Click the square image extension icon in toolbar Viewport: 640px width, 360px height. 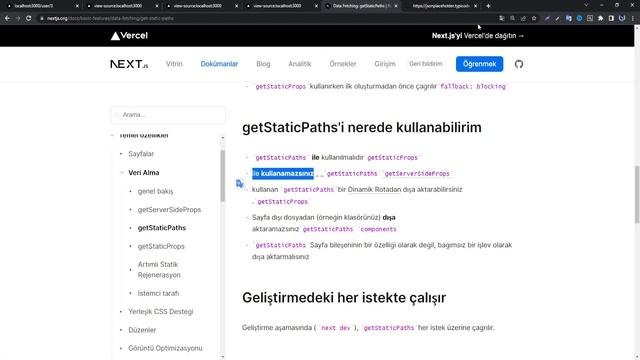(590, 18)
